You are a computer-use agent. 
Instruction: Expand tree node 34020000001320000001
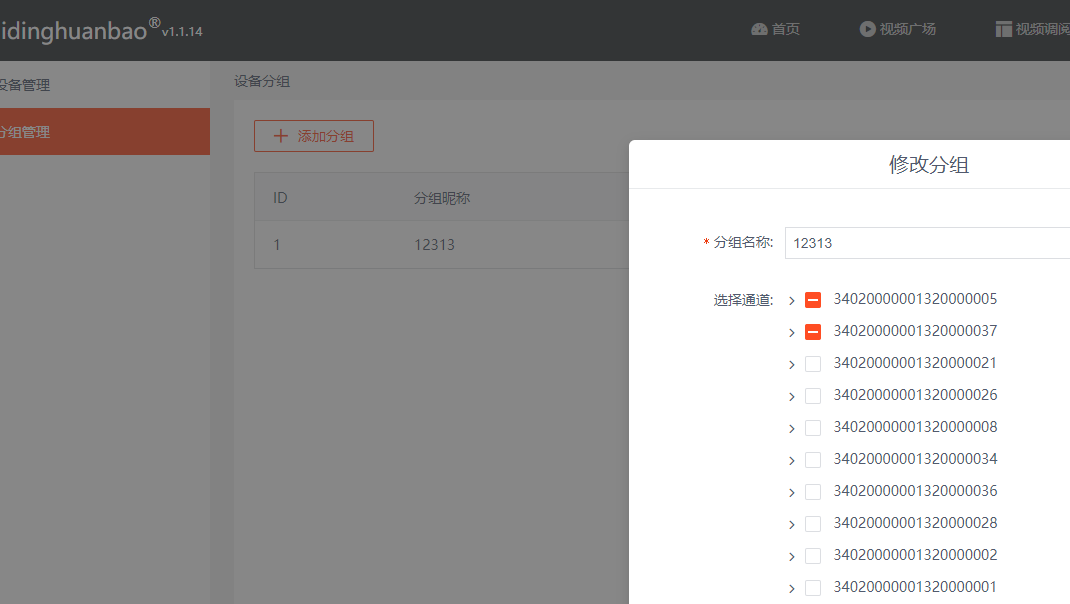[792, 588]
